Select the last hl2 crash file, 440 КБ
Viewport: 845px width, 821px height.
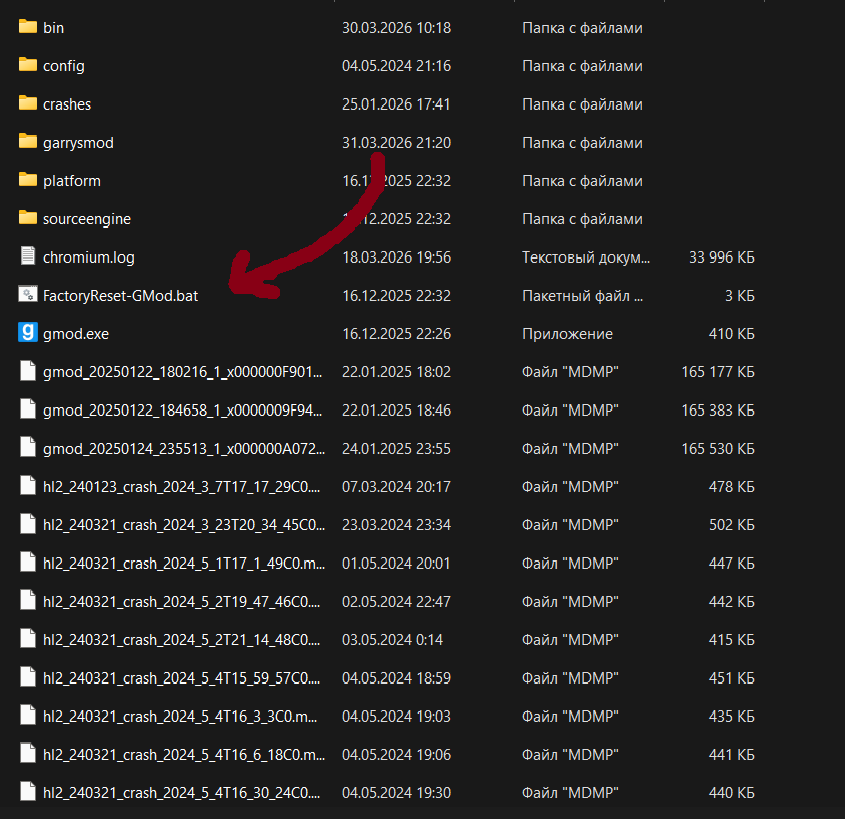coord(183,792)
